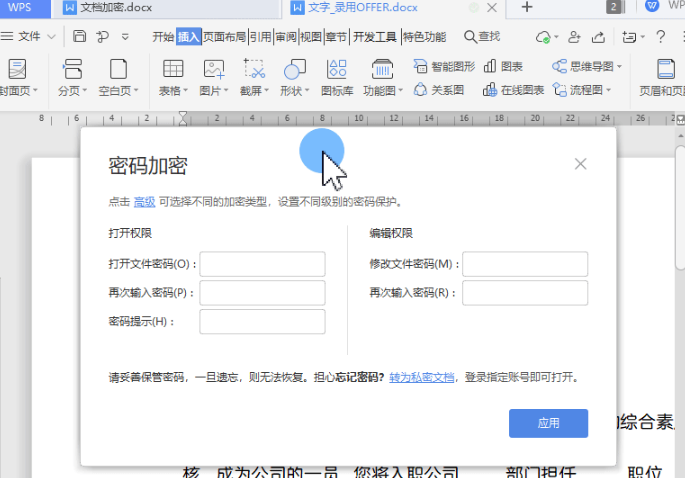Close the 密码加密 dialog
The image size is (685, 478).
[x=580, y=164]
